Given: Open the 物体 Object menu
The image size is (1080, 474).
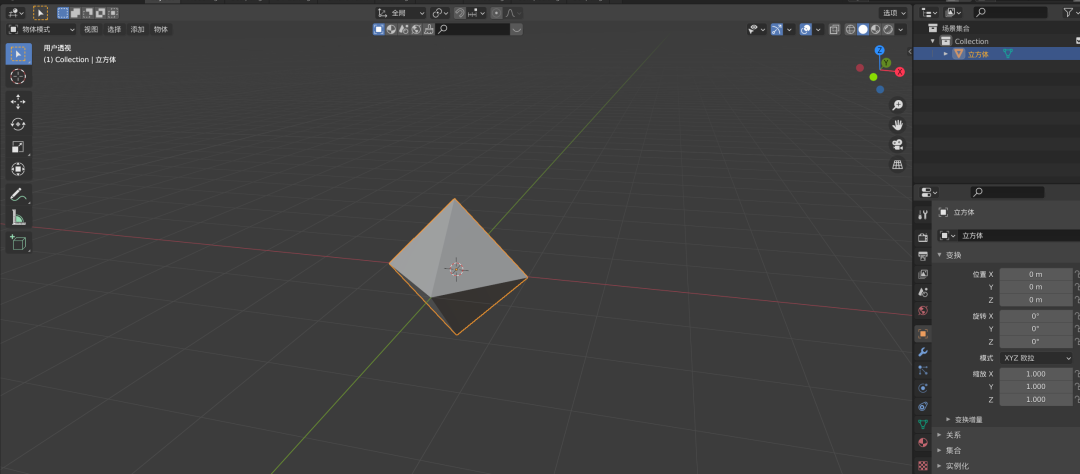Looking at the screenshot, I should [x=160, y=30].
